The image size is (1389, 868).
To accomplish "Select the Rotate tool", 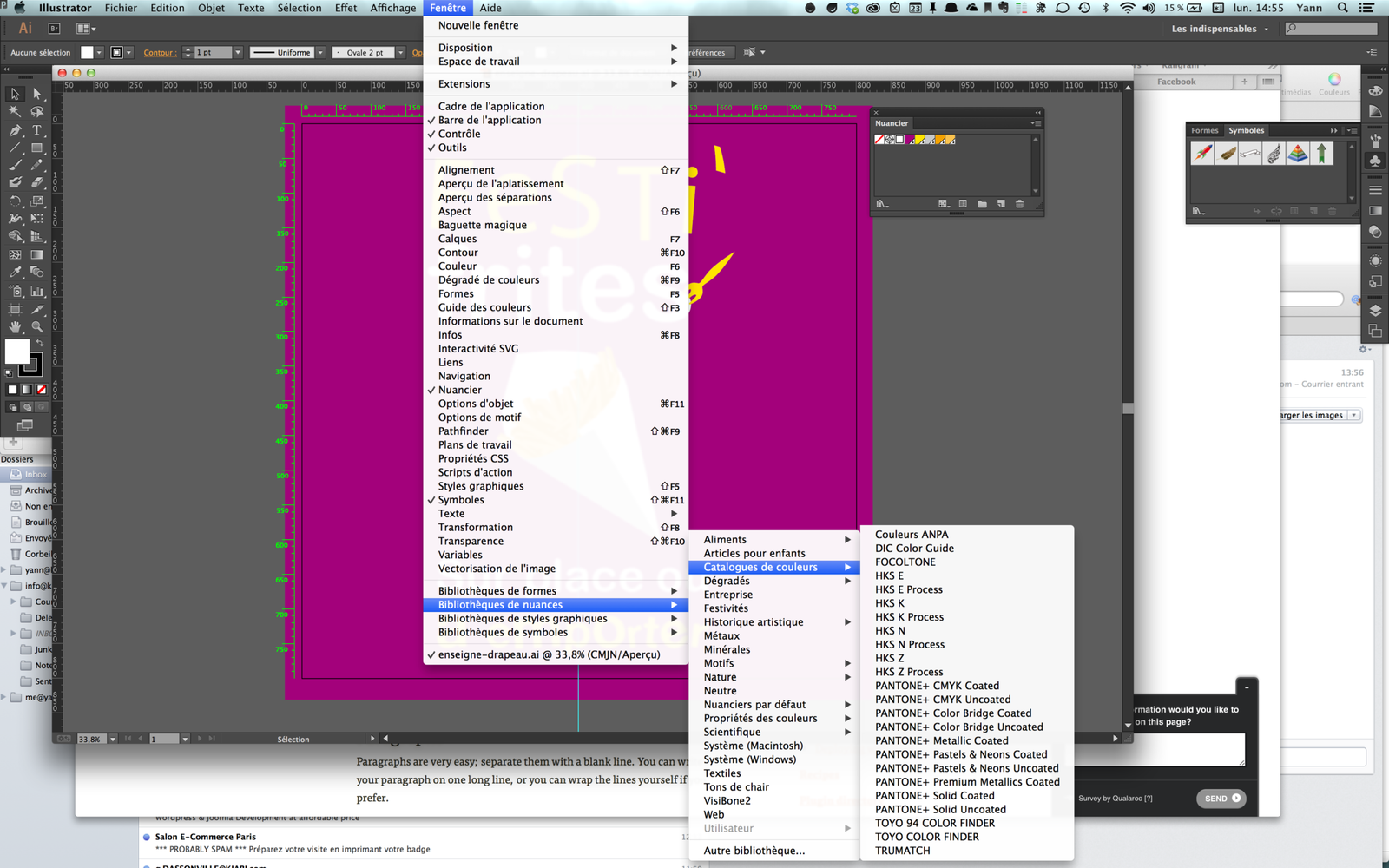I will coord(15,201).
